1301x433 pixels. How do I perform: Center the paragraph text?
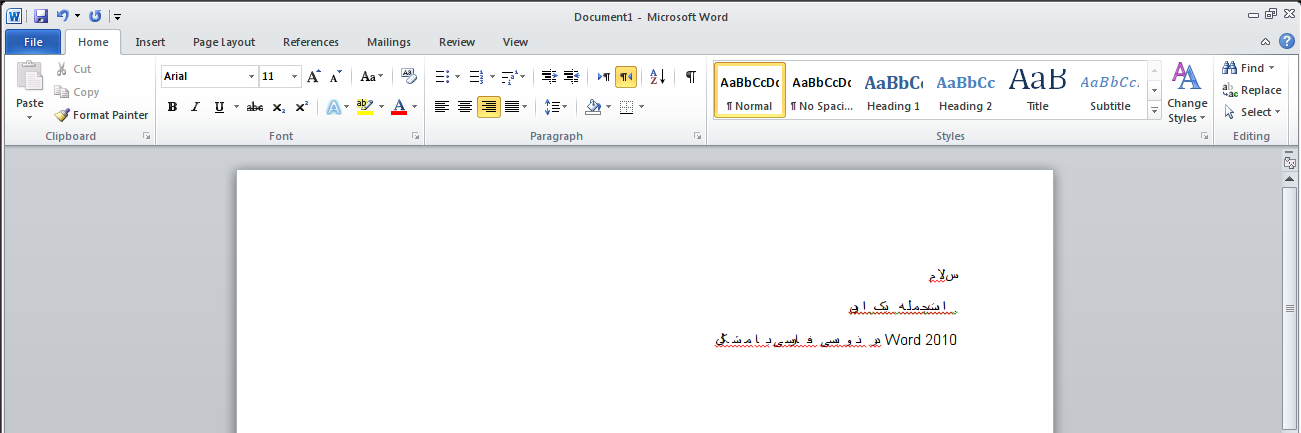[465, 107]
